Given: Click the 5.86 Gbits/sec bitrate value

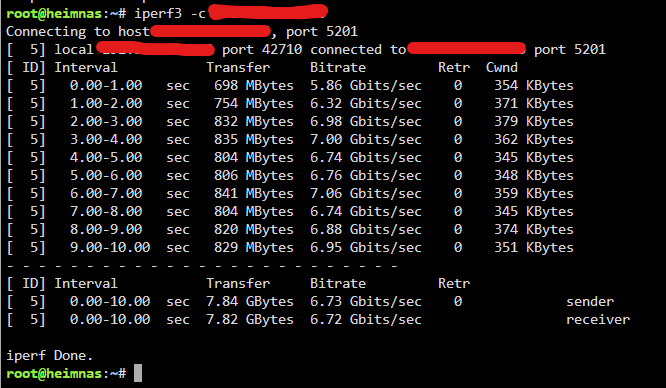Looking at the screenshot, I should coord(366,85).
